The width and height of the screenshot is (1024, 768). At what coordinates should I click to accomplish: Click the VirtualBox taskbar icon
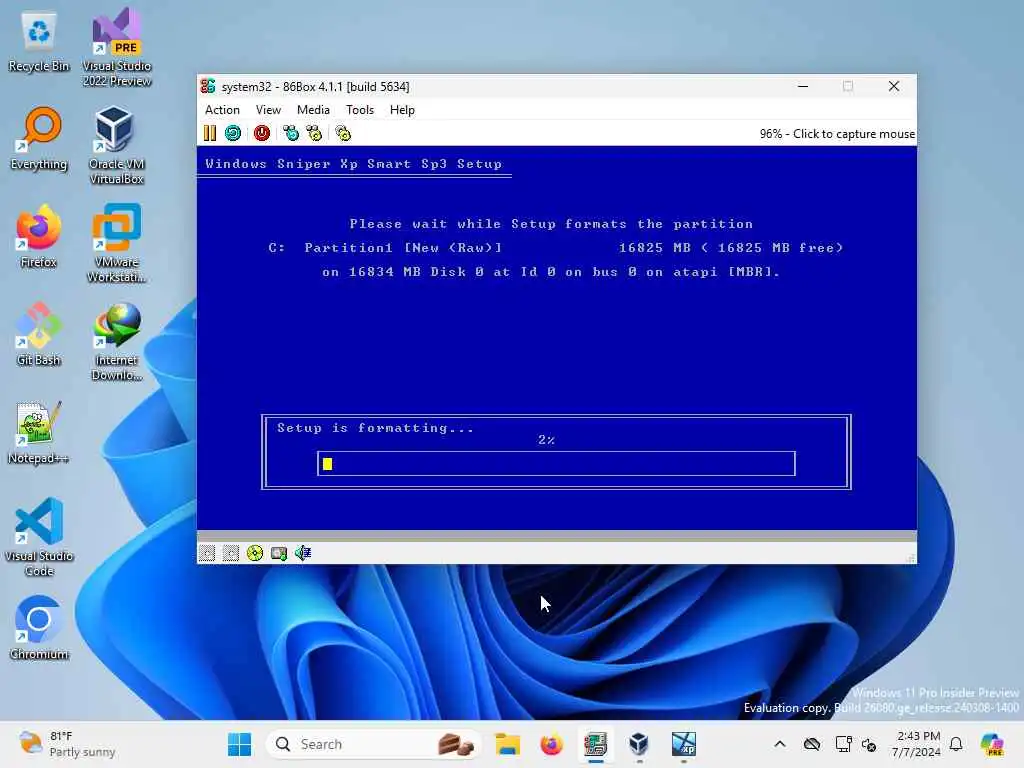pos(639,744)
